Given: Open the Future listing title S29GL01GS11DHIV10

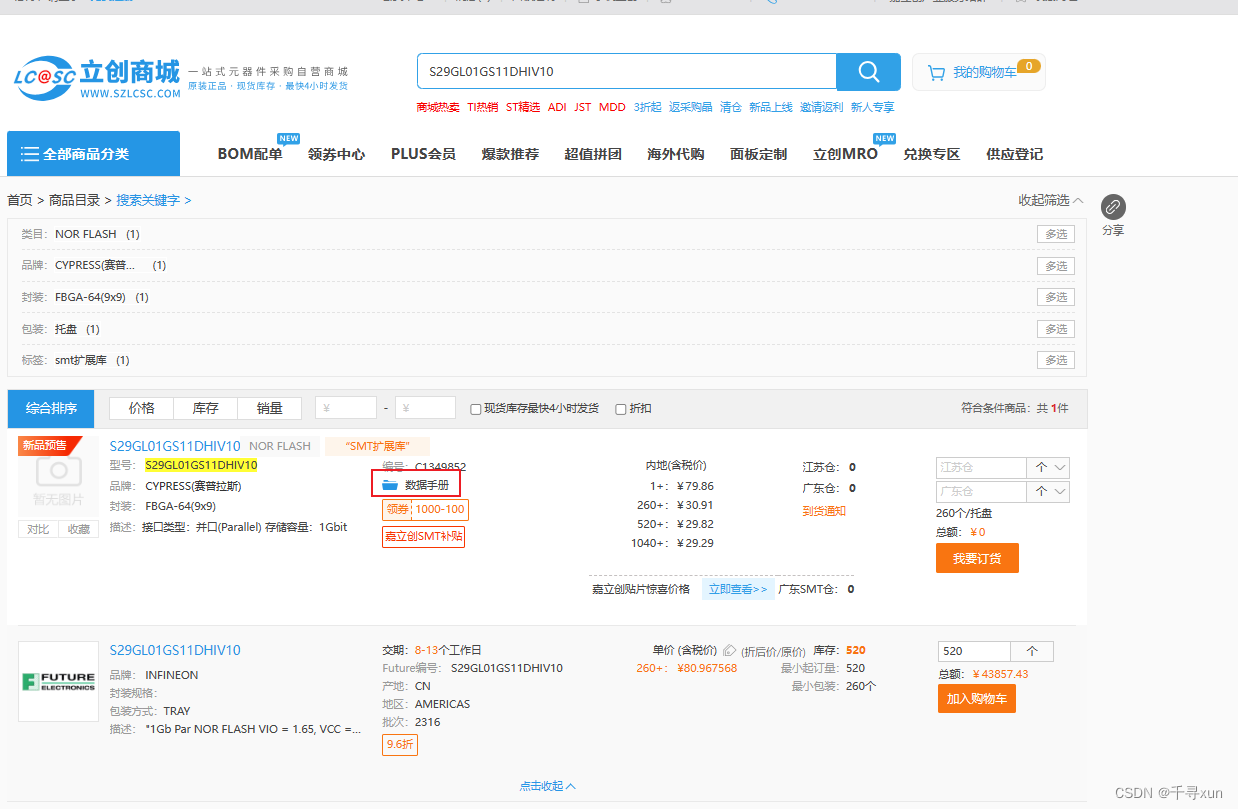Looking at the screenshot, I should (x=175, y=650).
